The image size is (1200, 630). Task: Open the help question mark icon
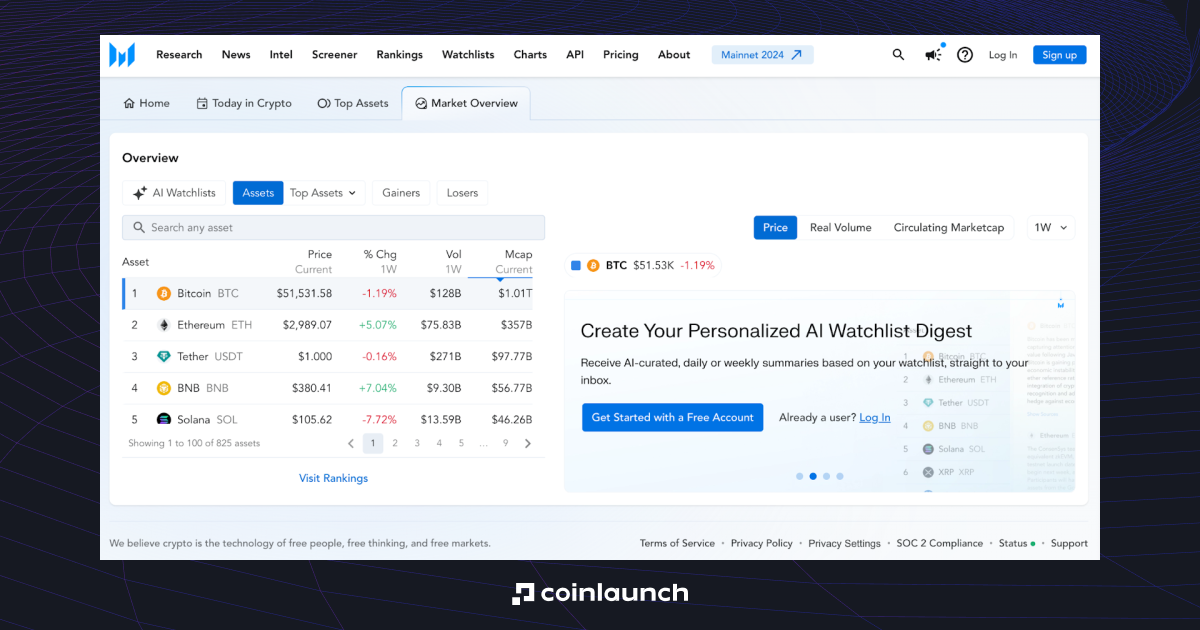coord(965,55)
